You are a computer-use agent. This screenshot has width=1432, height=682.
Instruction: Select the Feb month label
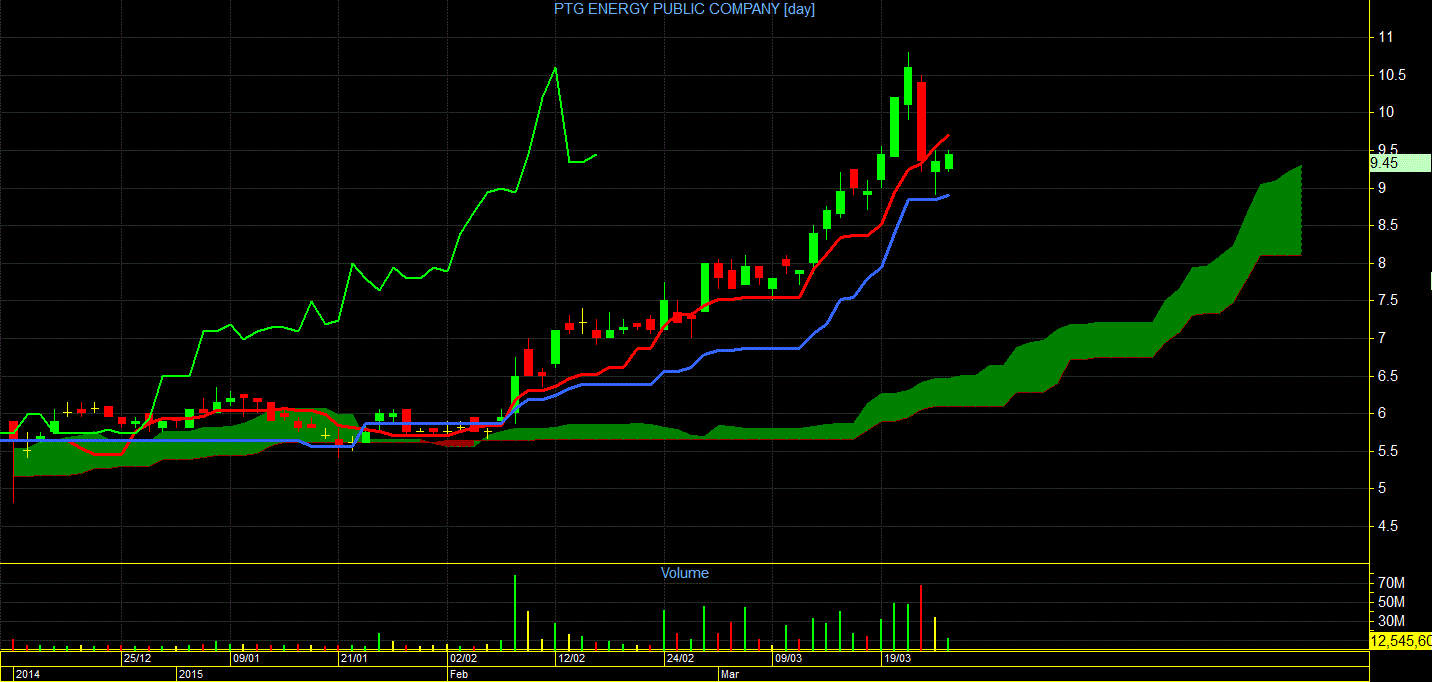459,675
